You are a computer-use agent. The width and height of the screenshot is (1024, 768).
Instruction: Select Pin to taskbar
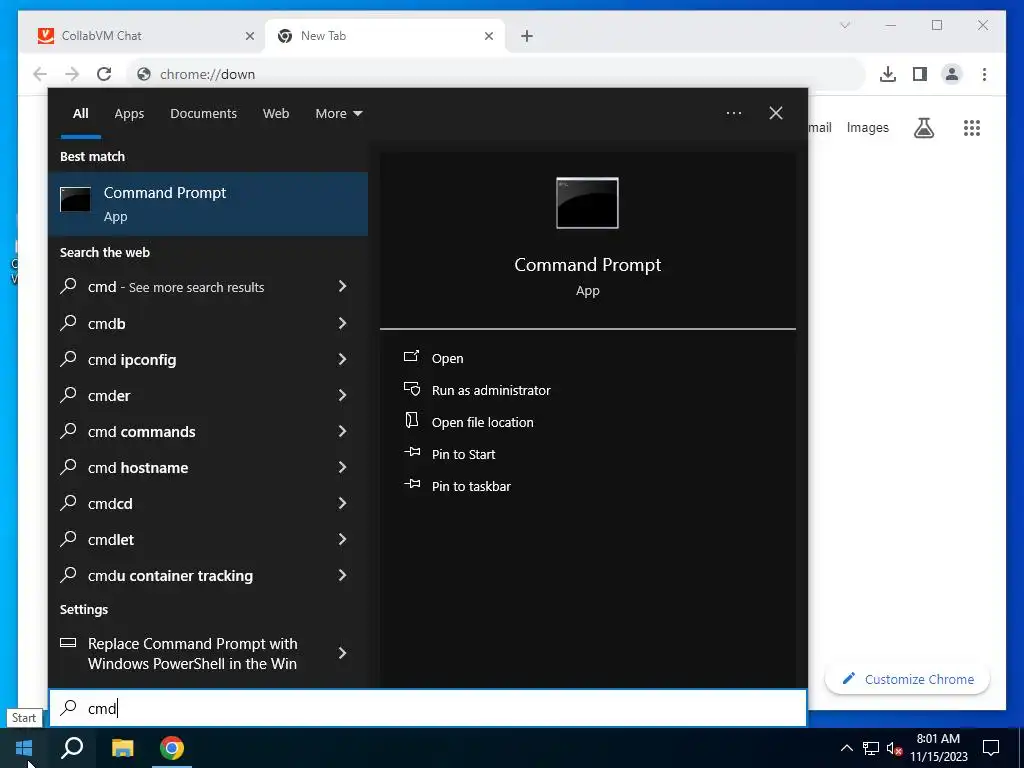click(471, 486)
